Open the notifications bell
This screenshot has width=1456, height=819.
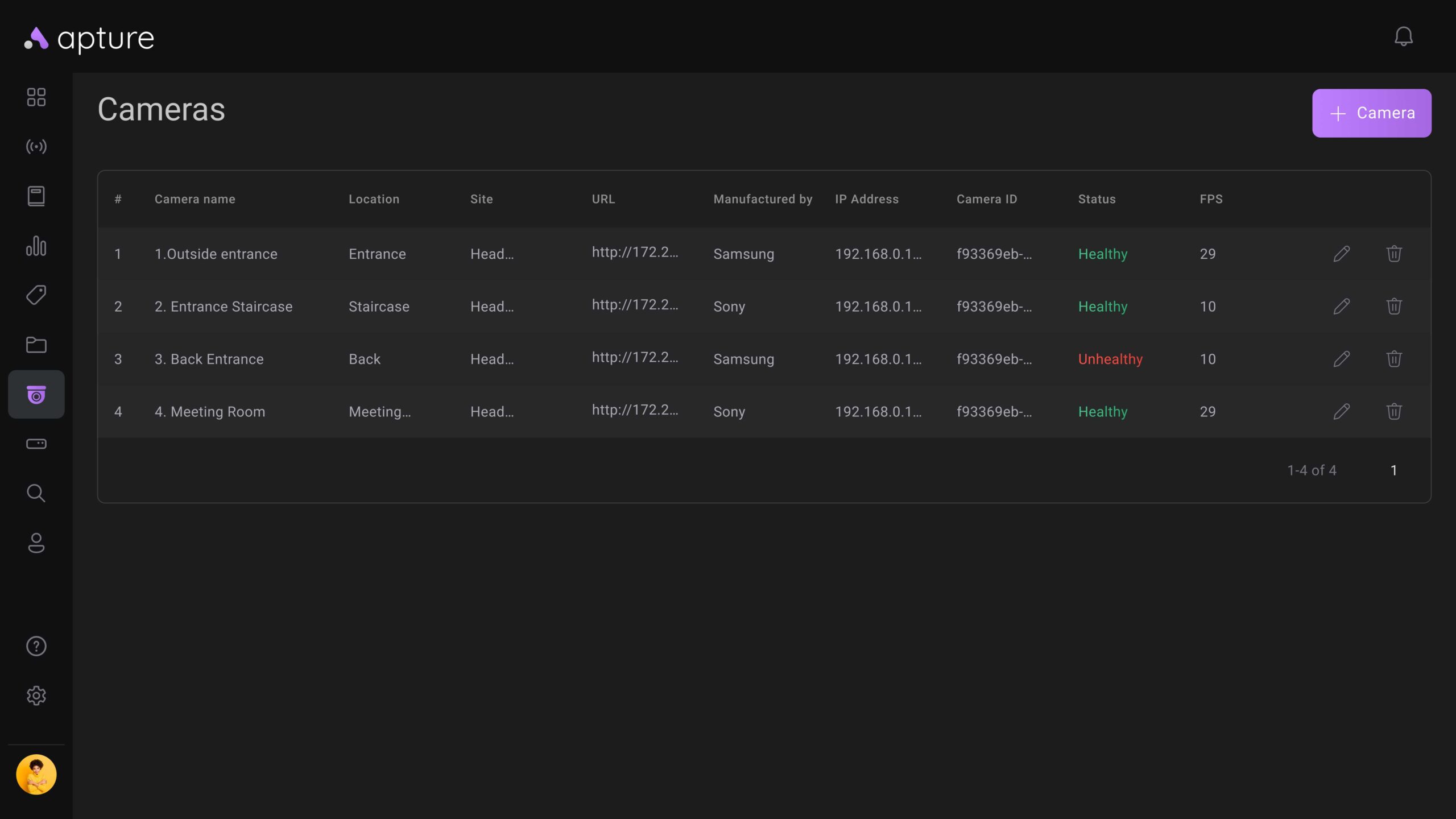(1403, 37)
